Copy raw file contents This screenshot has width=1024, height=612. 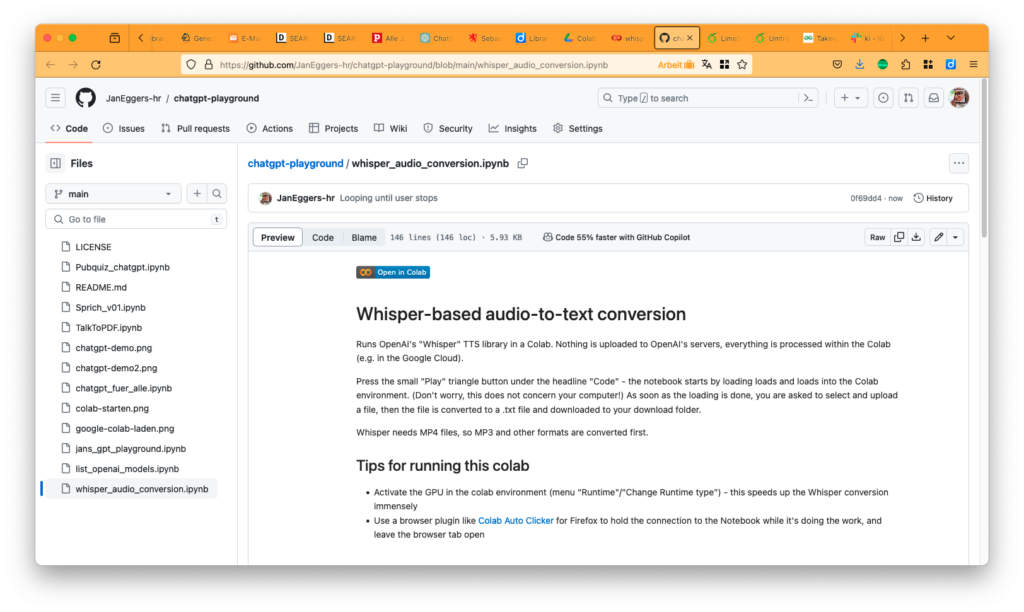pyautogui.click(x=899, y=237)
